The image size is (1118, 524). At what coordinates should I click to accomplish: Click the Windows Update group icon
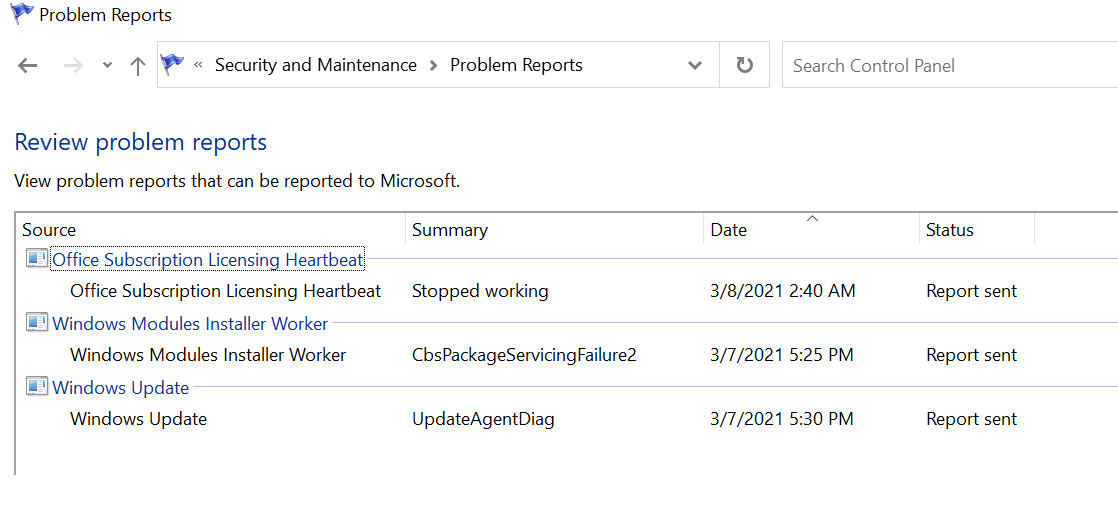tap(37, 387)
